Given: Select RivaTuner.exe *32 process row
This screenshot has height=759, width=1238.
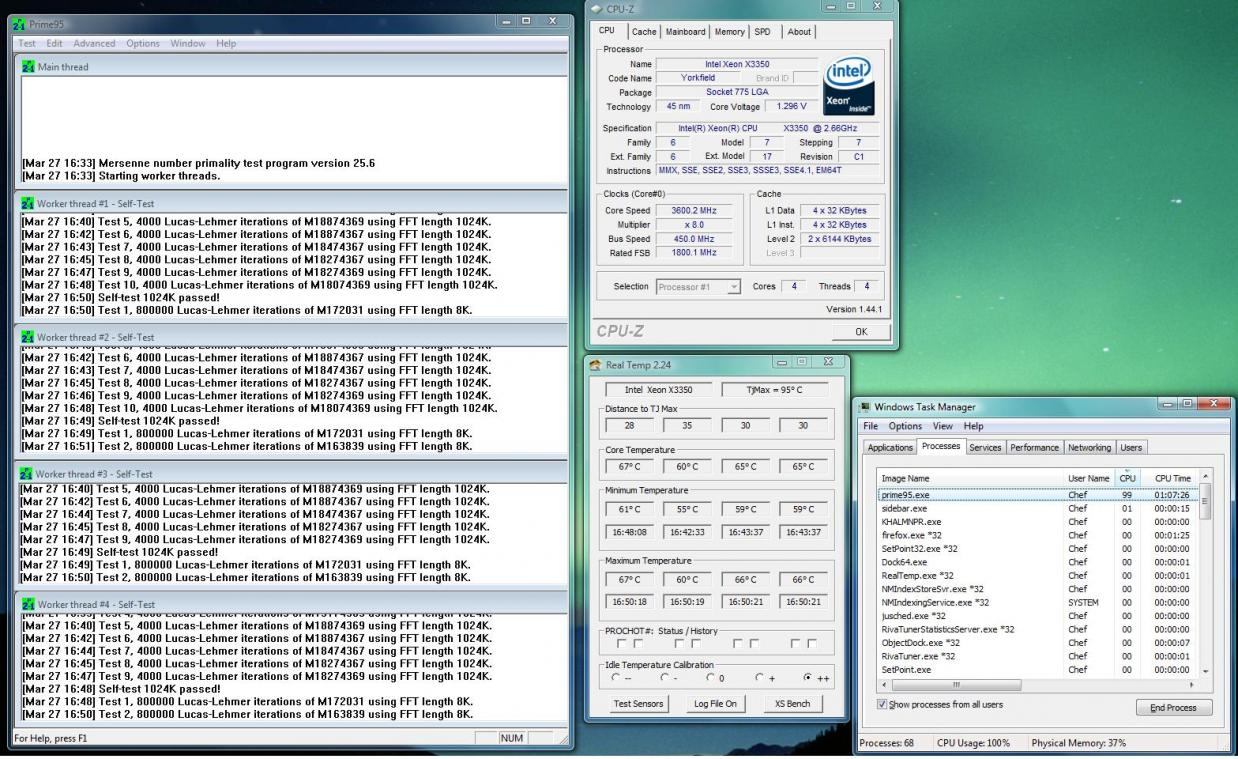Looking at the screenshot, I should [1037, 656].
